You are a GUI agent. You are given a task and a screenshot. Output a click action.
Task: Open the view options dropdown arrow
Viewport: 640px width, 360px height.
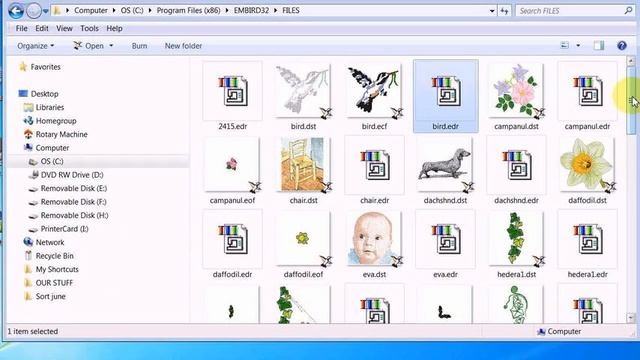pyautogui.click(x=578, y=45)
